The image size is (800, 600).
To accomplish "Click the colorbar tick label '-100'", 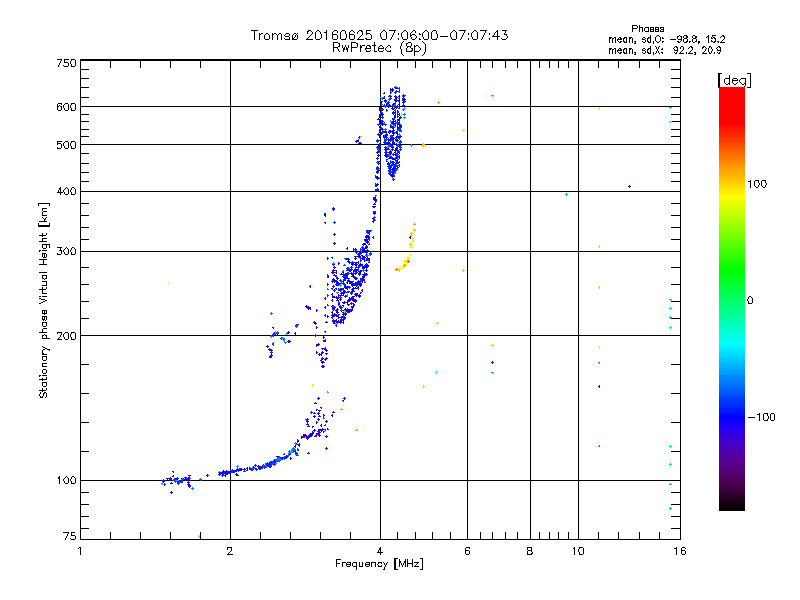I will (x=761, y=417).
